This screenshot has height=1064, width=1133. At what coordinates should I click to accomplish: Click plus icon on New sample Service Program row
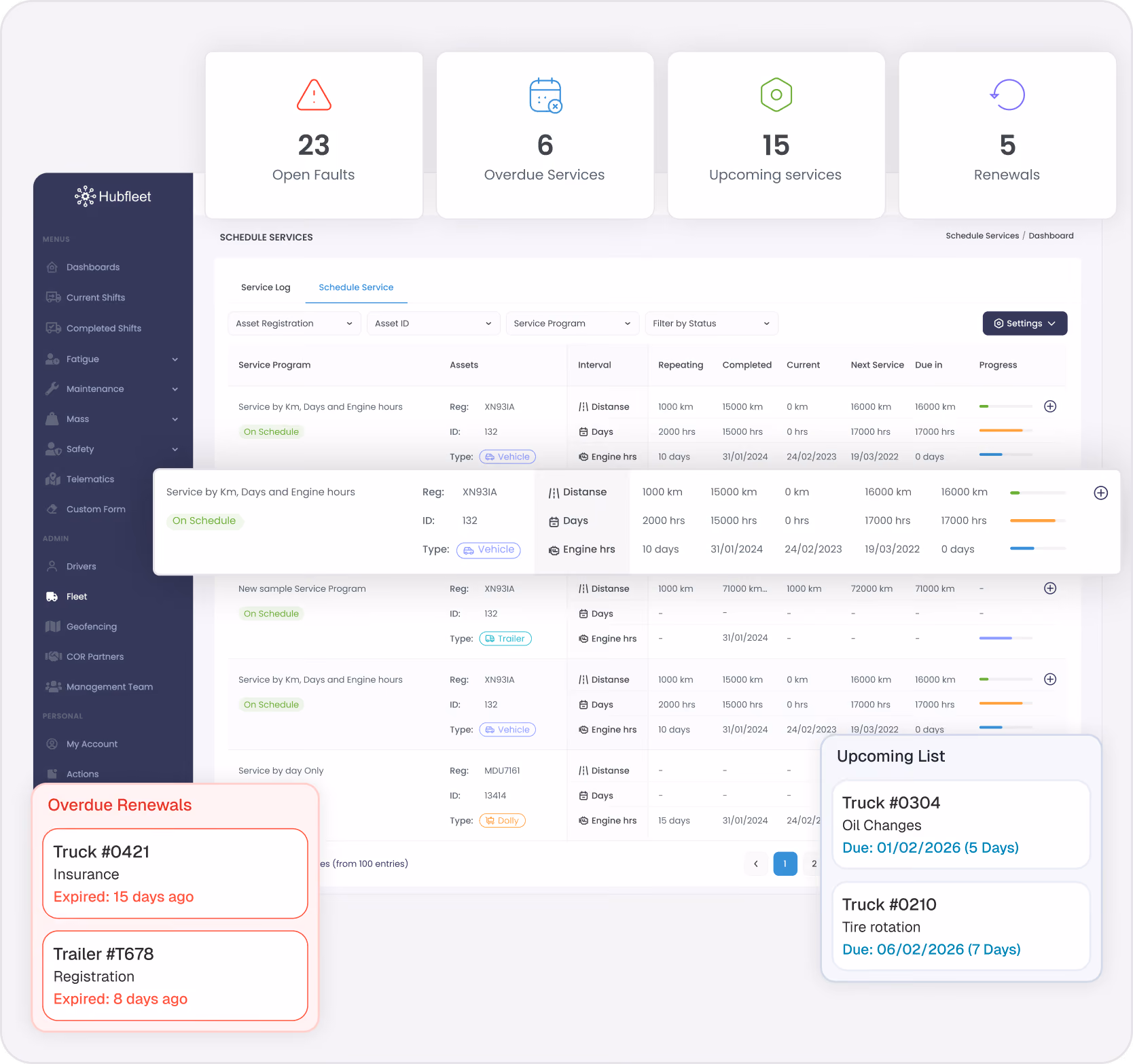1050,588
